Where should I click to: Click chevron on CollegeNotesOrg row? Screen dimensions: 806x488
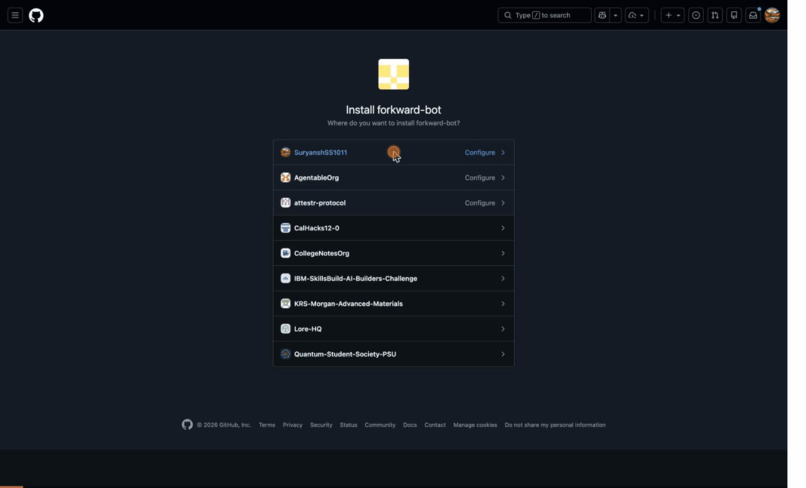click(x=503, y=253)
